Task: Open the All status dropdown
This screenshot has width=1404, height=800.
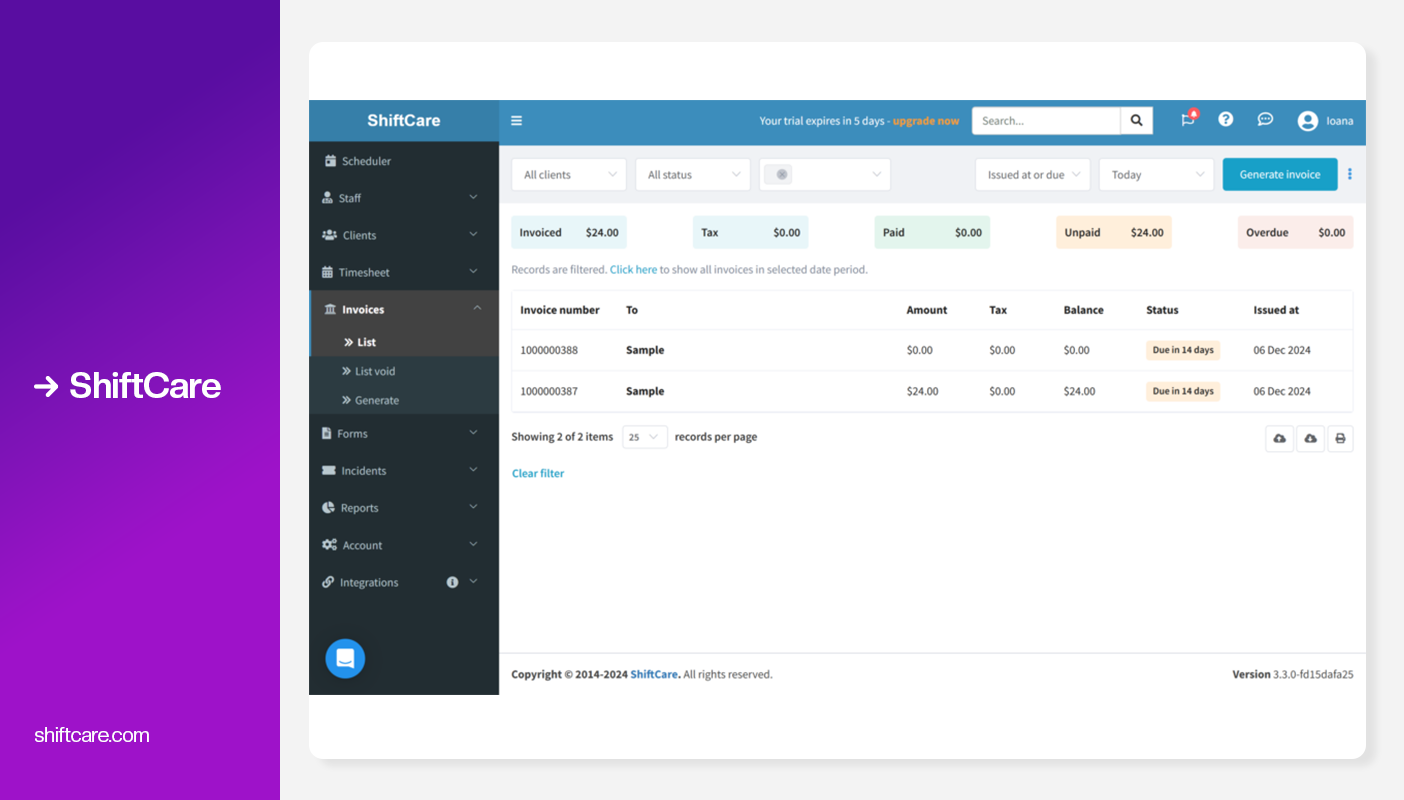Action: pos(693,174)
